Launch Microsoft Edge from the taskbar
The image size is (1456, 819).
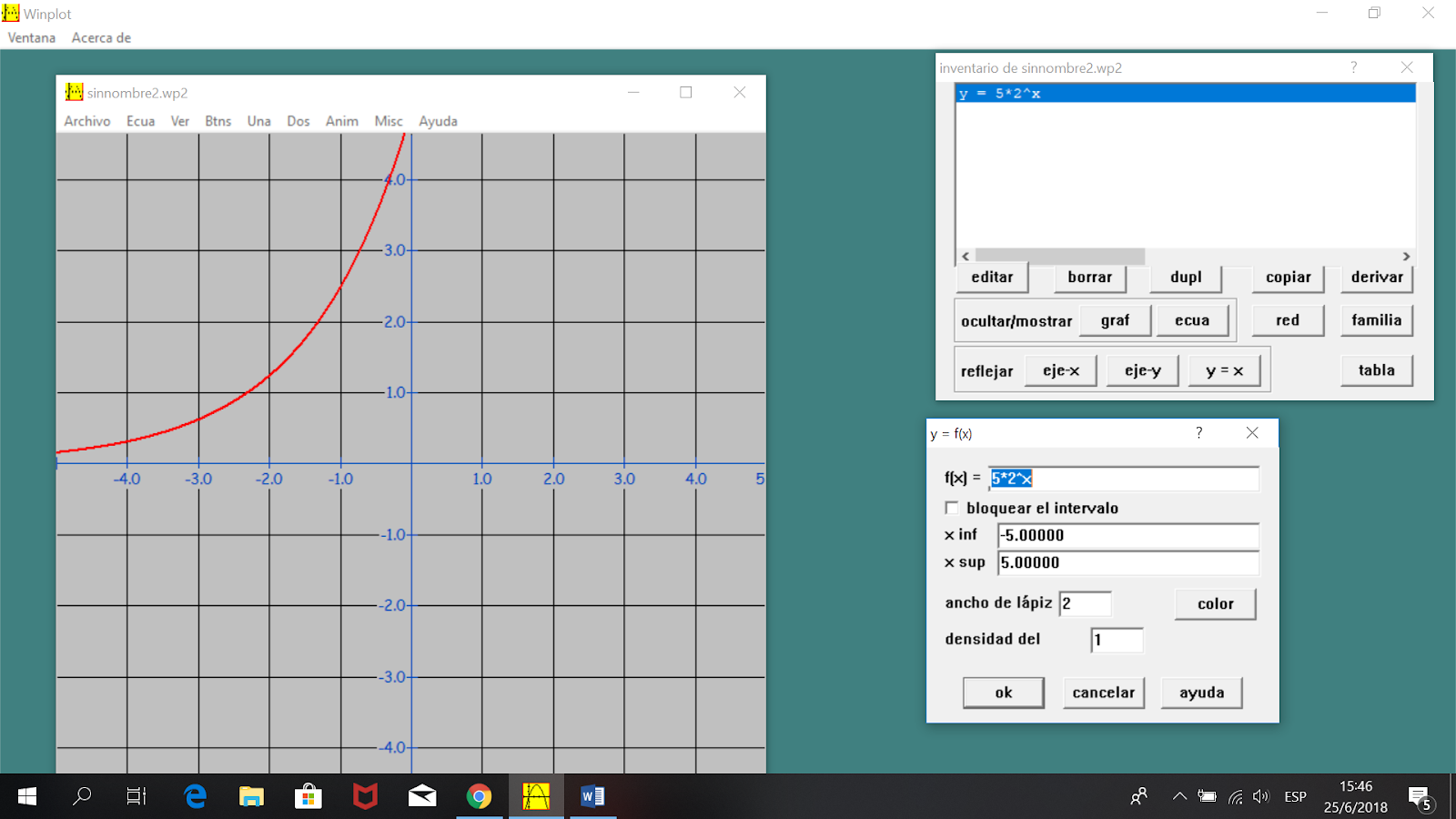195,796
